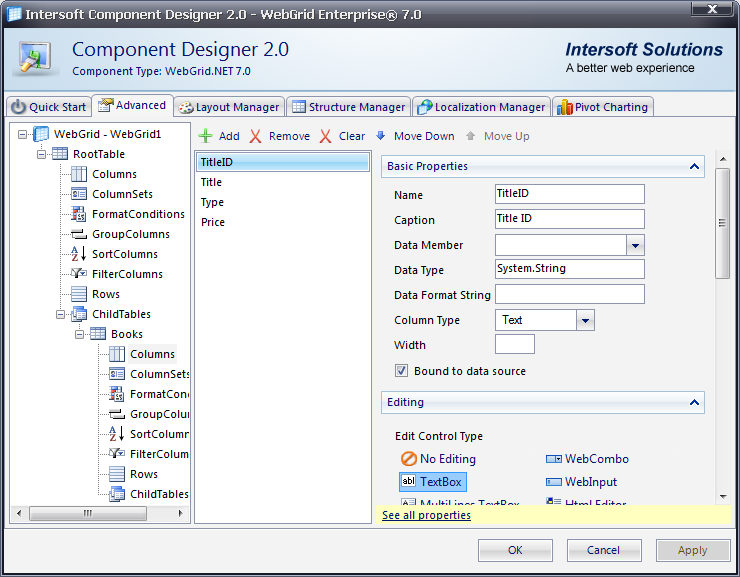740x577 pixels.
Task: Switch to the Layout Manager tab
Action: (x=229, y=107)
